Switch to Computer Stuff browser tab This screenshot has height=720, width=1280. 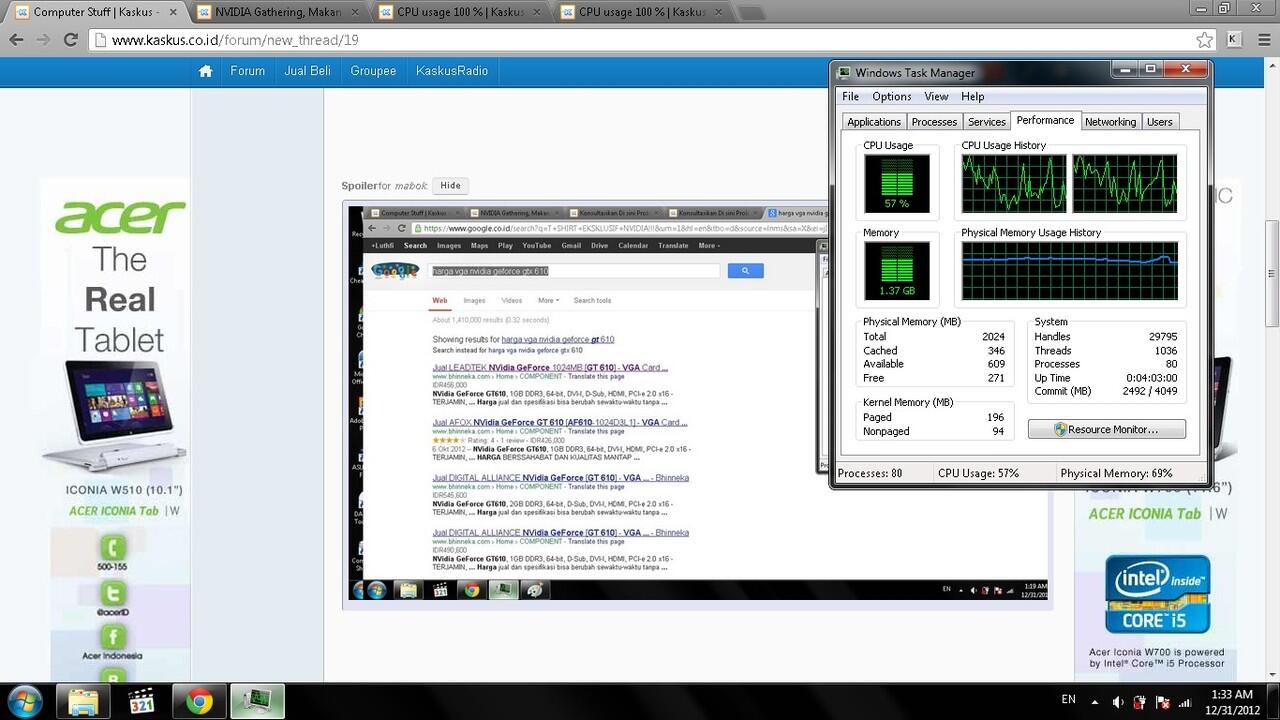coord(95,12)
